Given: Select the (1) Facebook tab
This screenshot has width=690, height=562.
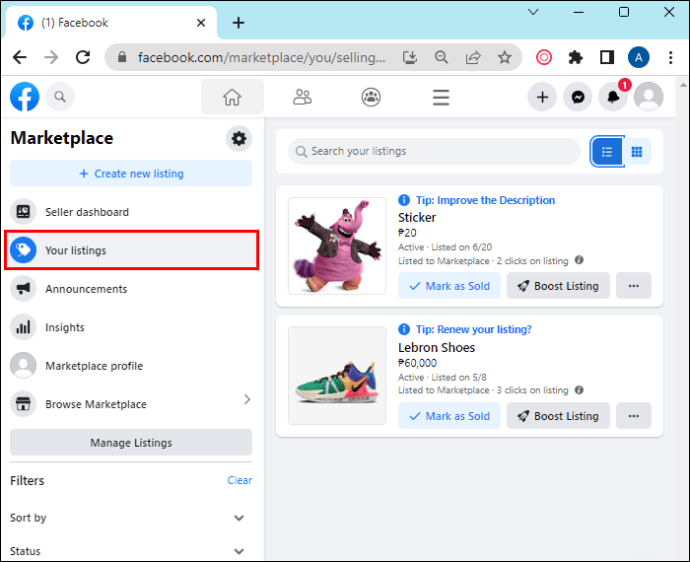Looking at the screenshot, I should [x=110, y=22].
